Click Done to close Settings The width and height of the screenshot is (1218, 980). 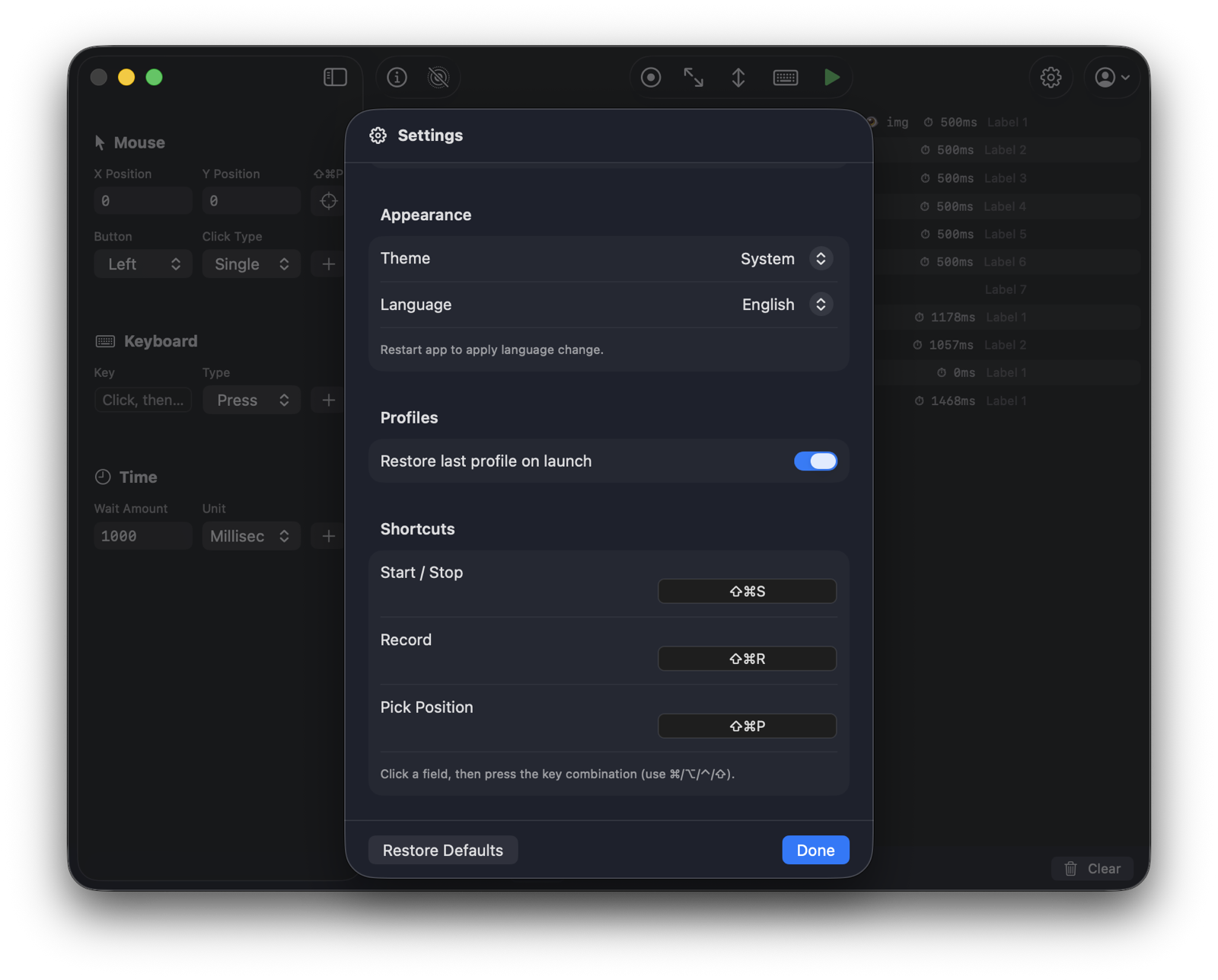815,850
